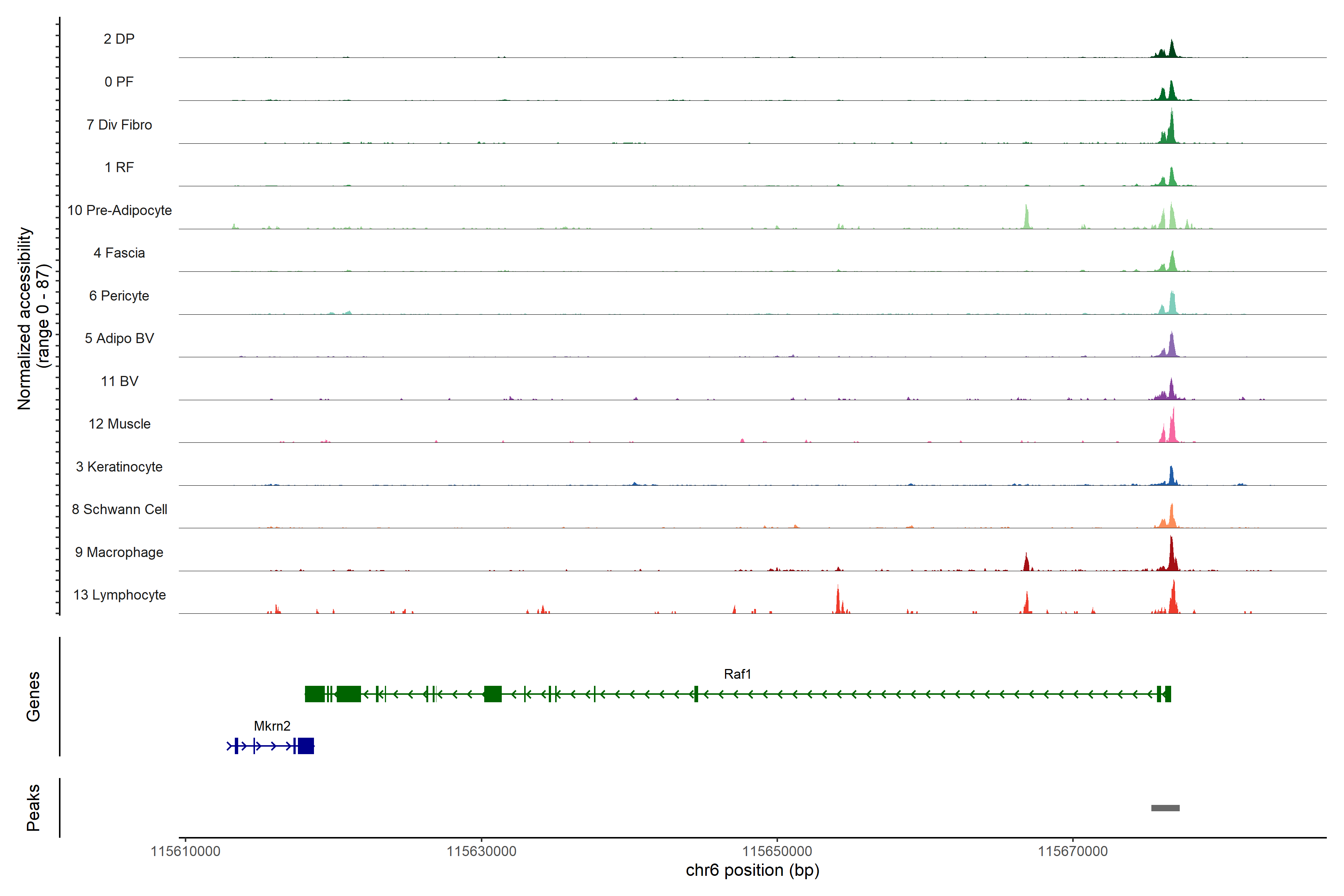Click the purple Adipo BV track peak
Image resolution: width=1344 pixels, height=896 pixels.
pos(1172,346)
